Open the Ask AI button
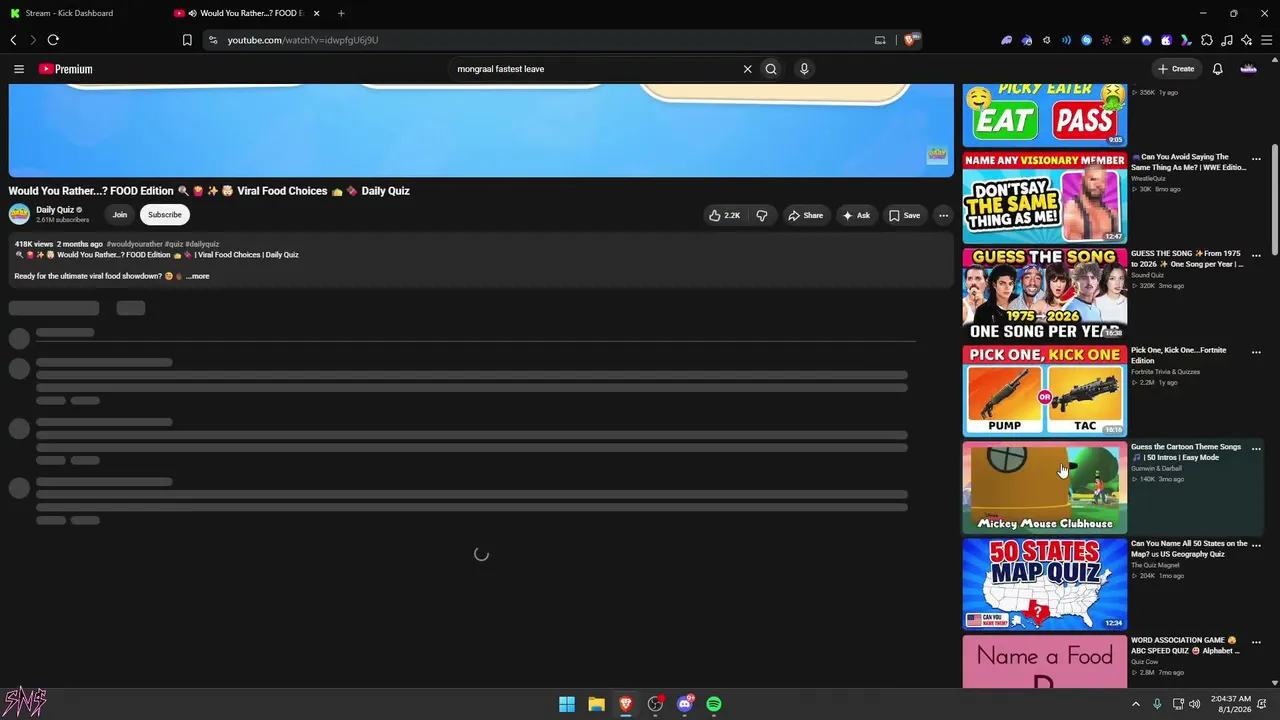This screenshot has height=720, width=1280. tap(856, 215)
